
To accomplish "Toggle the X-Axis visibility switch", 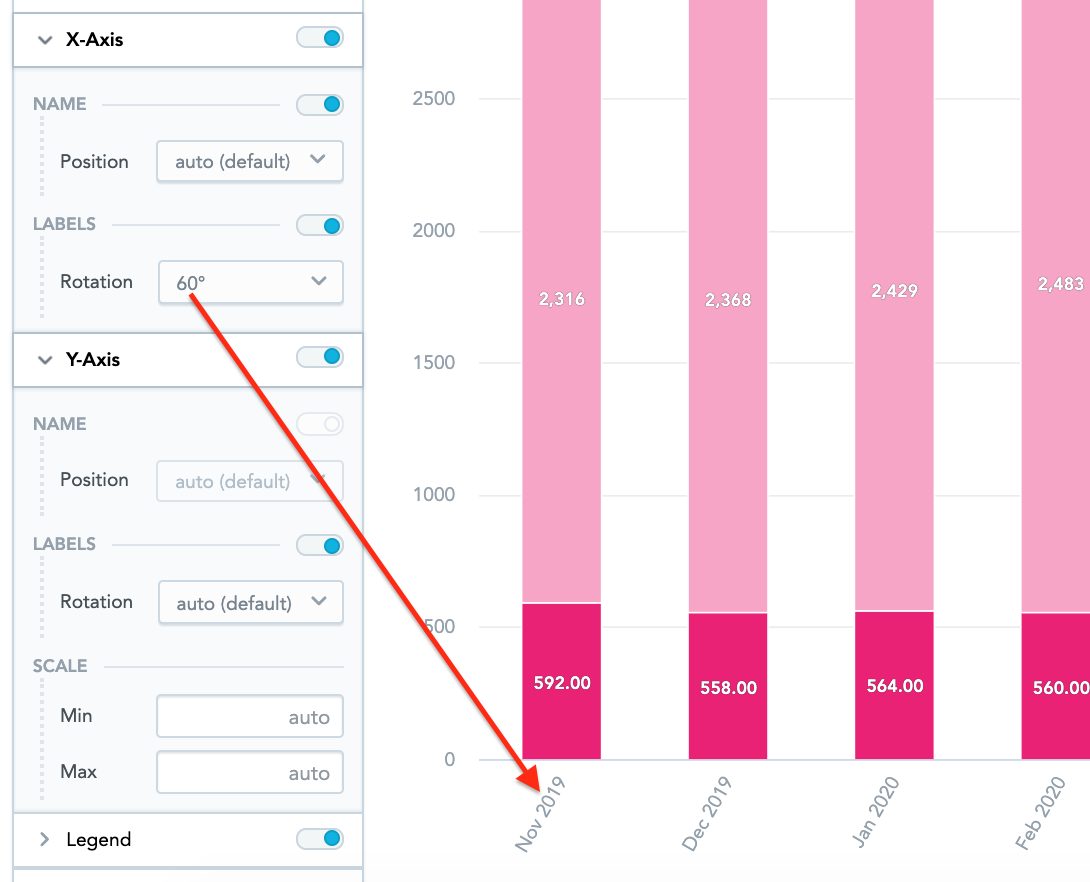I will click(320, 39).
